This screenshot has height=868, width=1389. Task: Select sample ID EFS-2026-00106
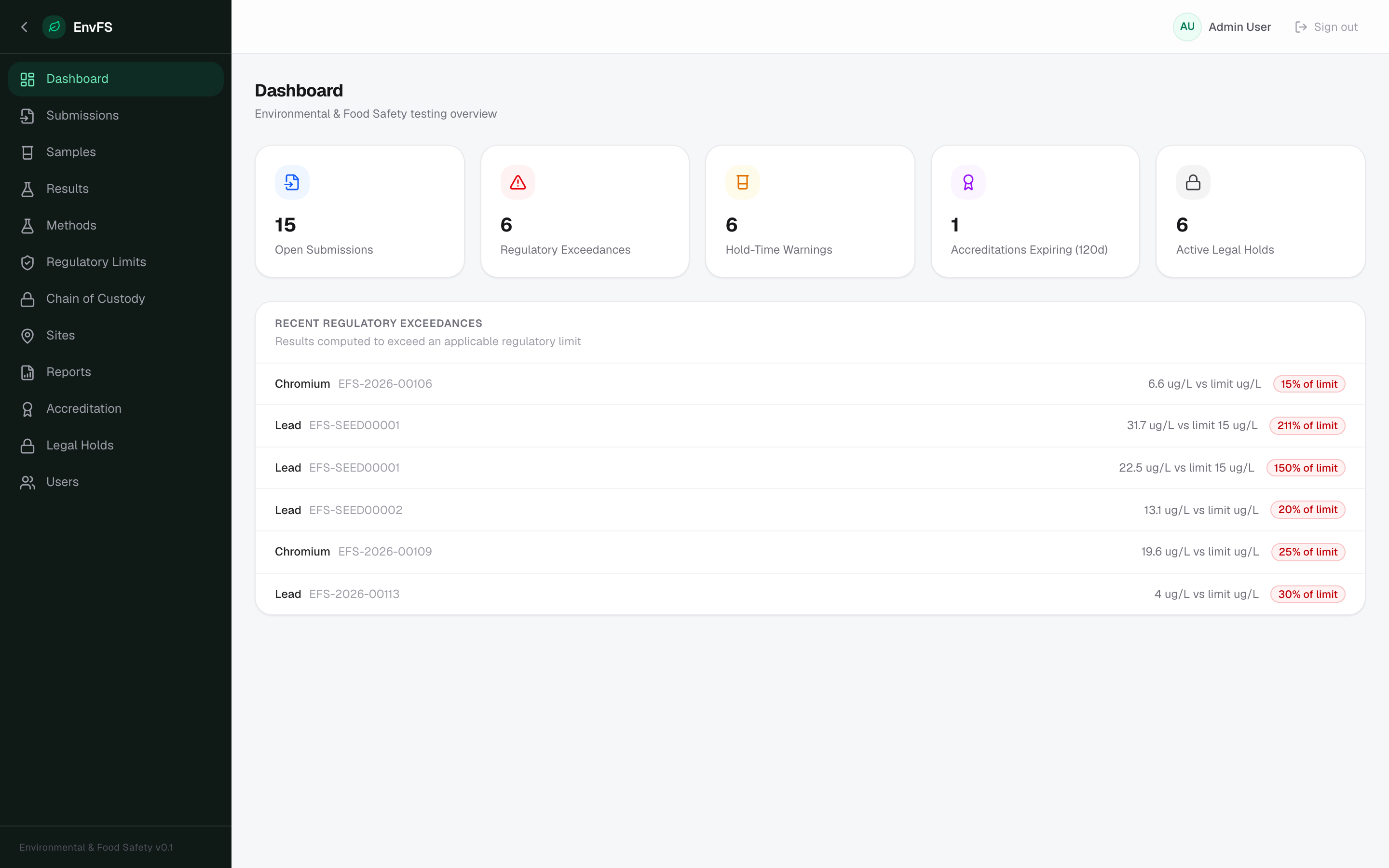385,384
